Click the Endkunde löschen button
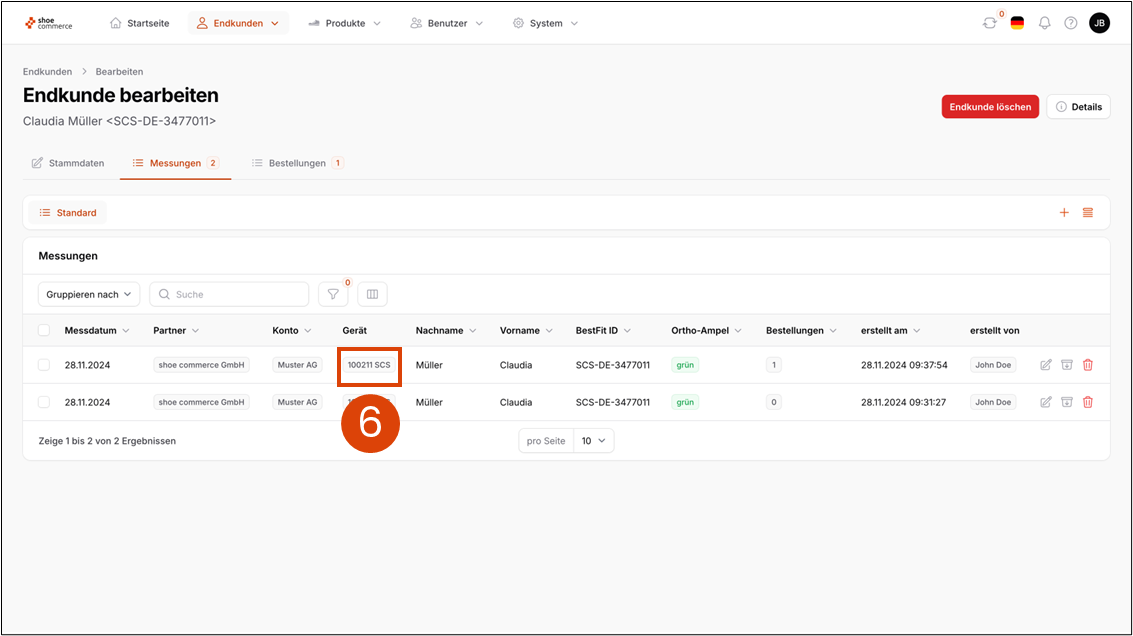Viewport: 1133px width, 636px height. click(x=990, y=107)
